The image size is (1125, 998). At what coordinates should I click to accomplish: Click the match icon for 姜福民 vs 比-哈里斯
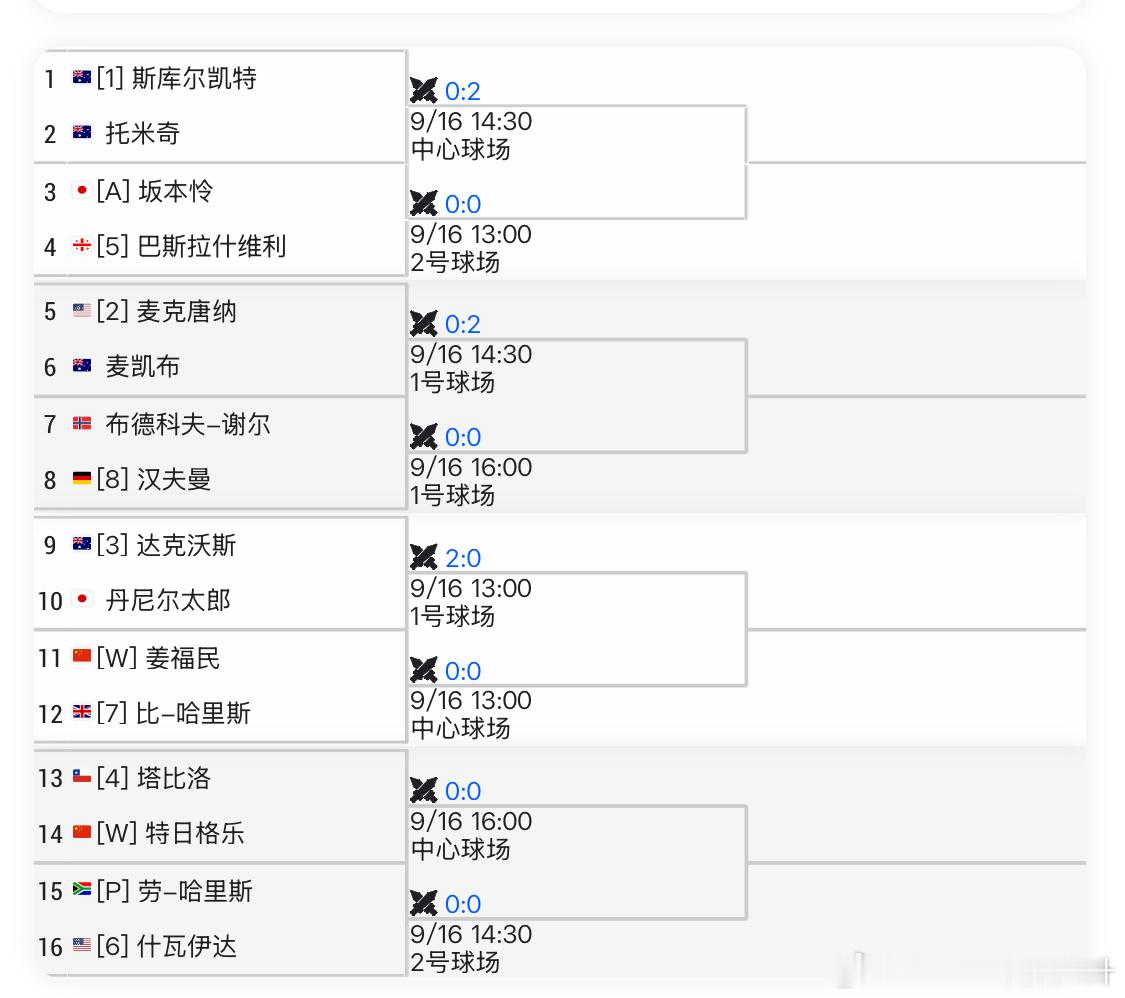(x=423, y=670)
